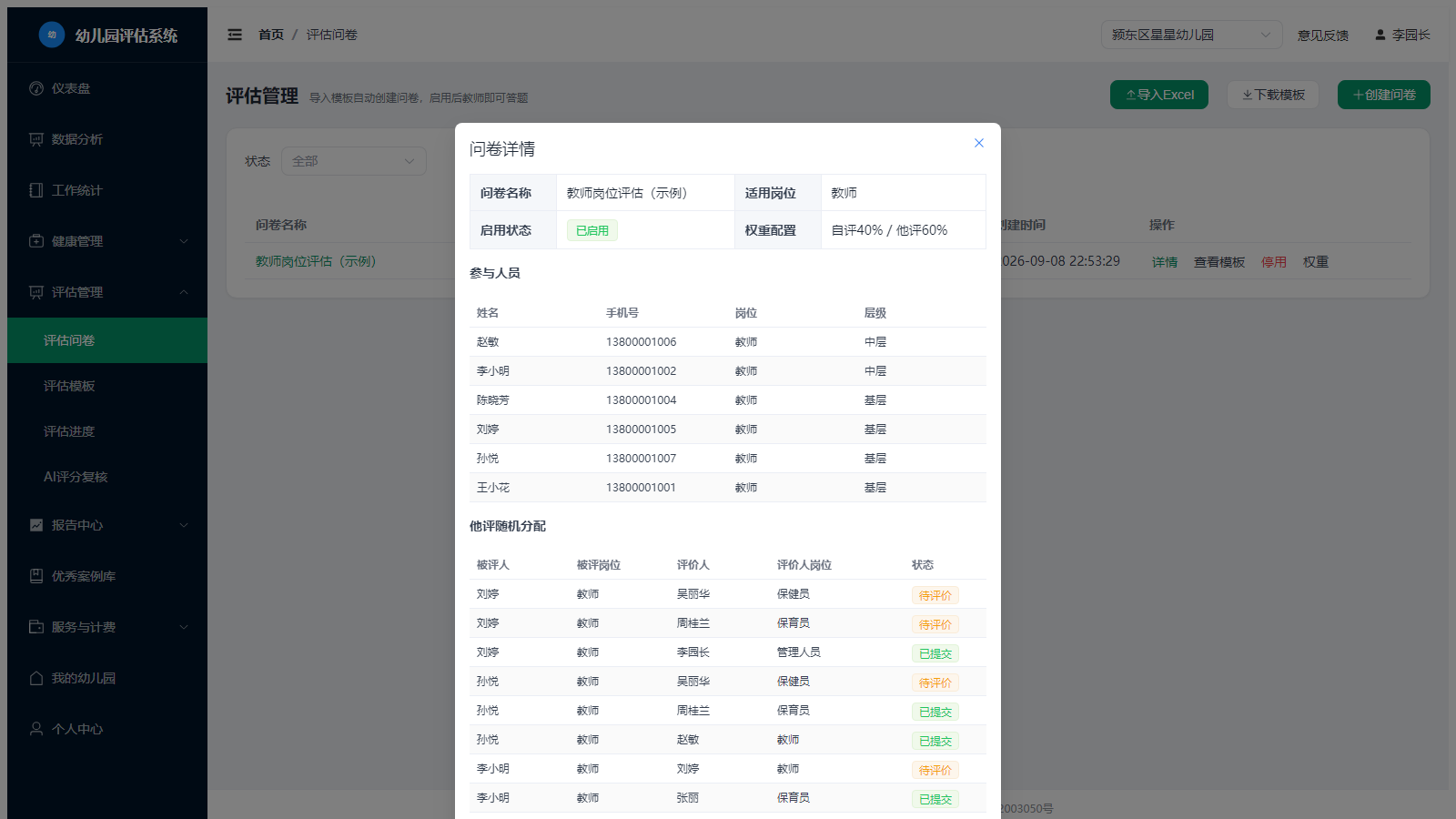Click the 评估管理 sidebar icon
Viewport: 1456px width, 819px height.
pyautogui.click(x=36, y=292)
